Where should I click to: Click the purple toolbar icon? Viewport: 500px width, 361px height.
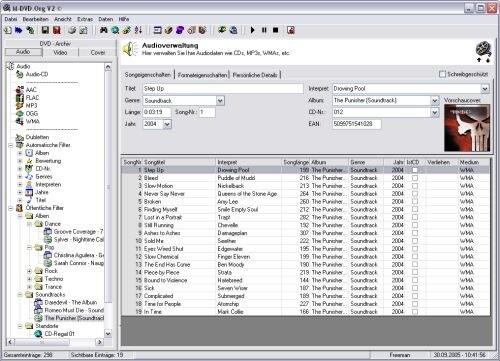click(x=180, y=30)
